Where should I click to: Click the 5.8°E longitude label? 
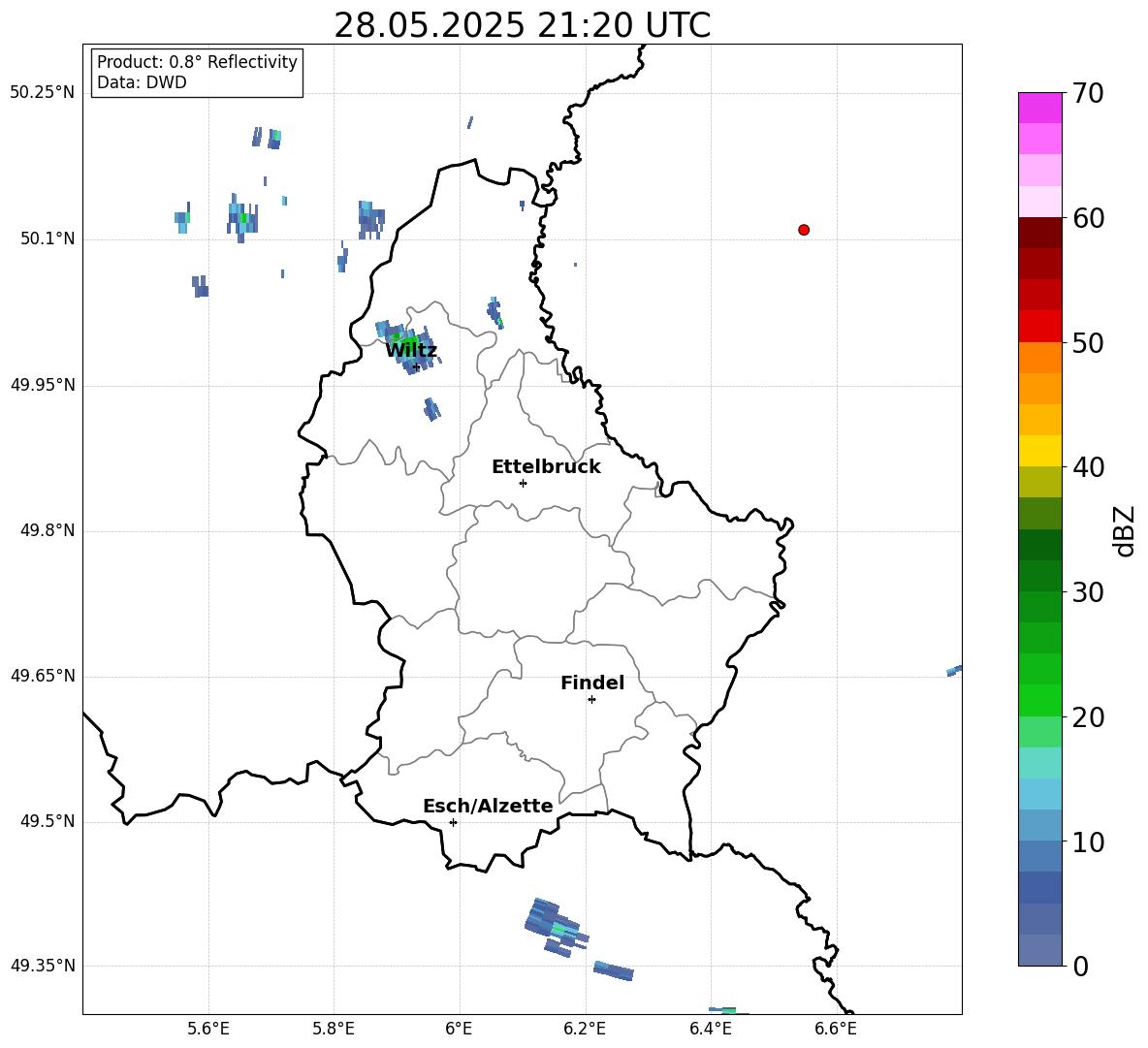pos(334,1029)
